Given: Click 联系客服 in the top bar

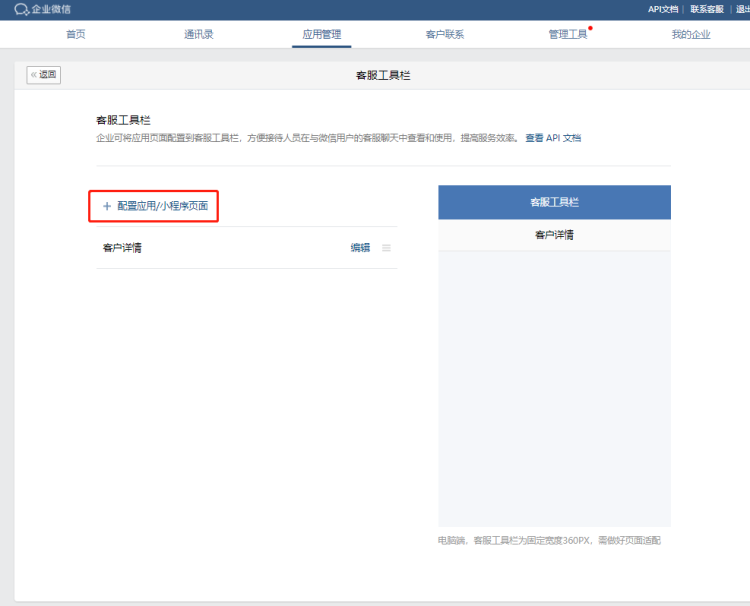Looking at the screenshot, I should (x=706, y=9).
